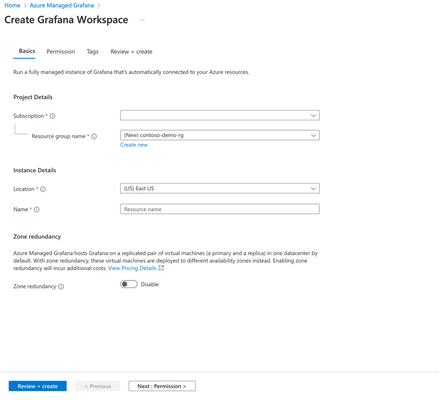Expand the Resource group name dropdown

[x=220, y=135]
